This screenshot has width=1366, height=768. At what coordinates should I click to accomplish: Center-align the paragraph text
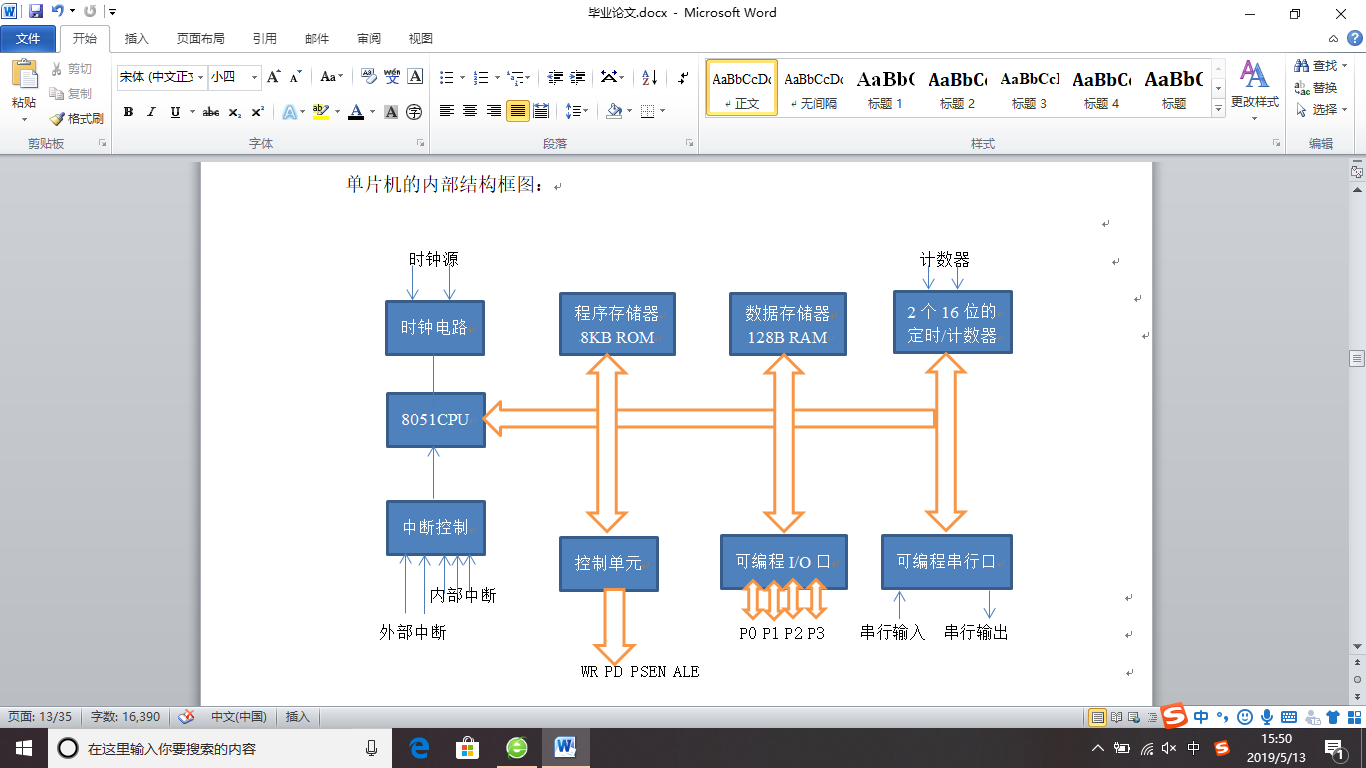click(470, 111)
